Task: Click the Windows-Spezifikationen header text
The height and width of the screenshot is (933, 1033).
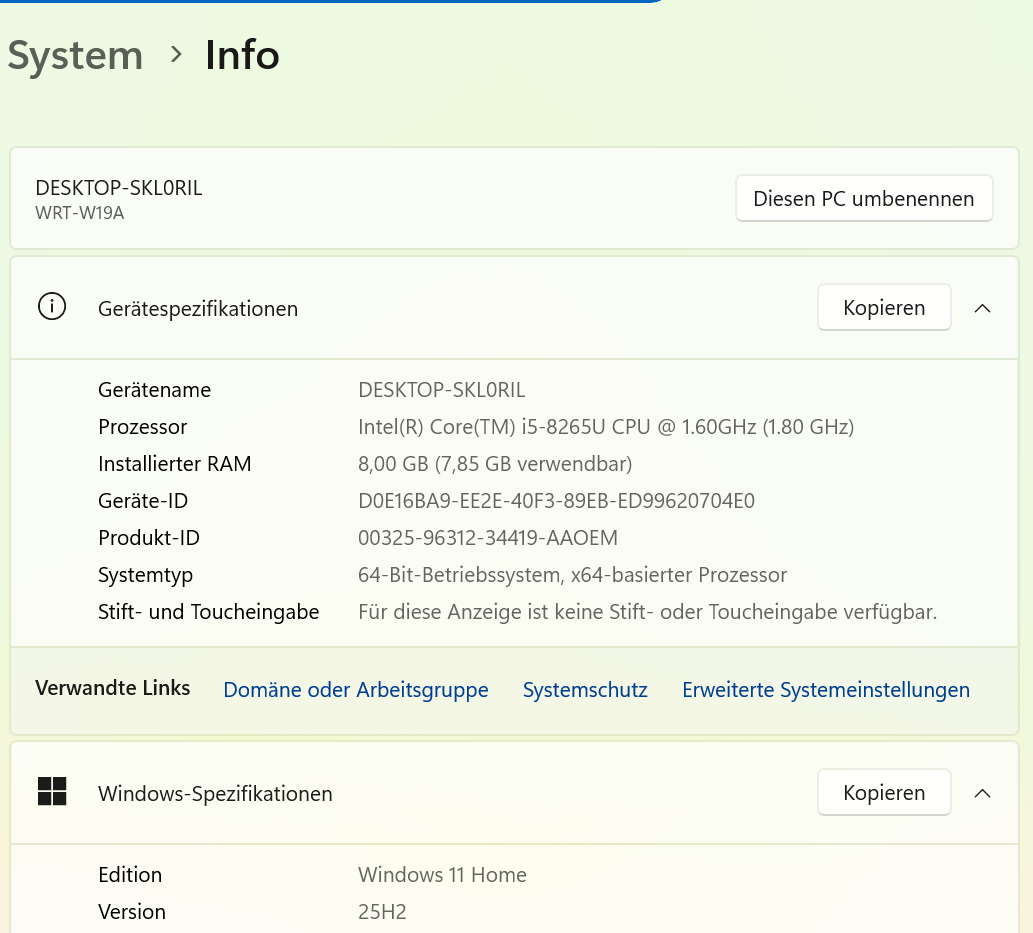Action: (x=215, y=793)
